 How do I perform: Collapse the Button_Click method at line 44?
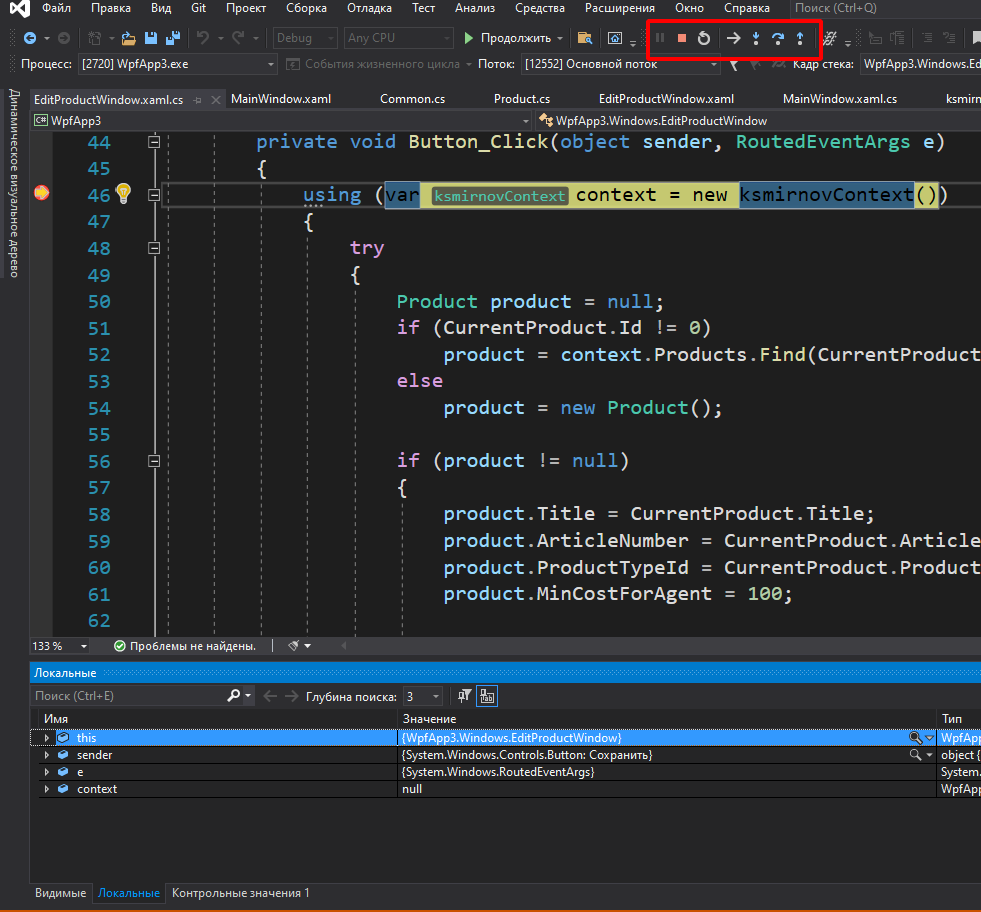(154, 142)
